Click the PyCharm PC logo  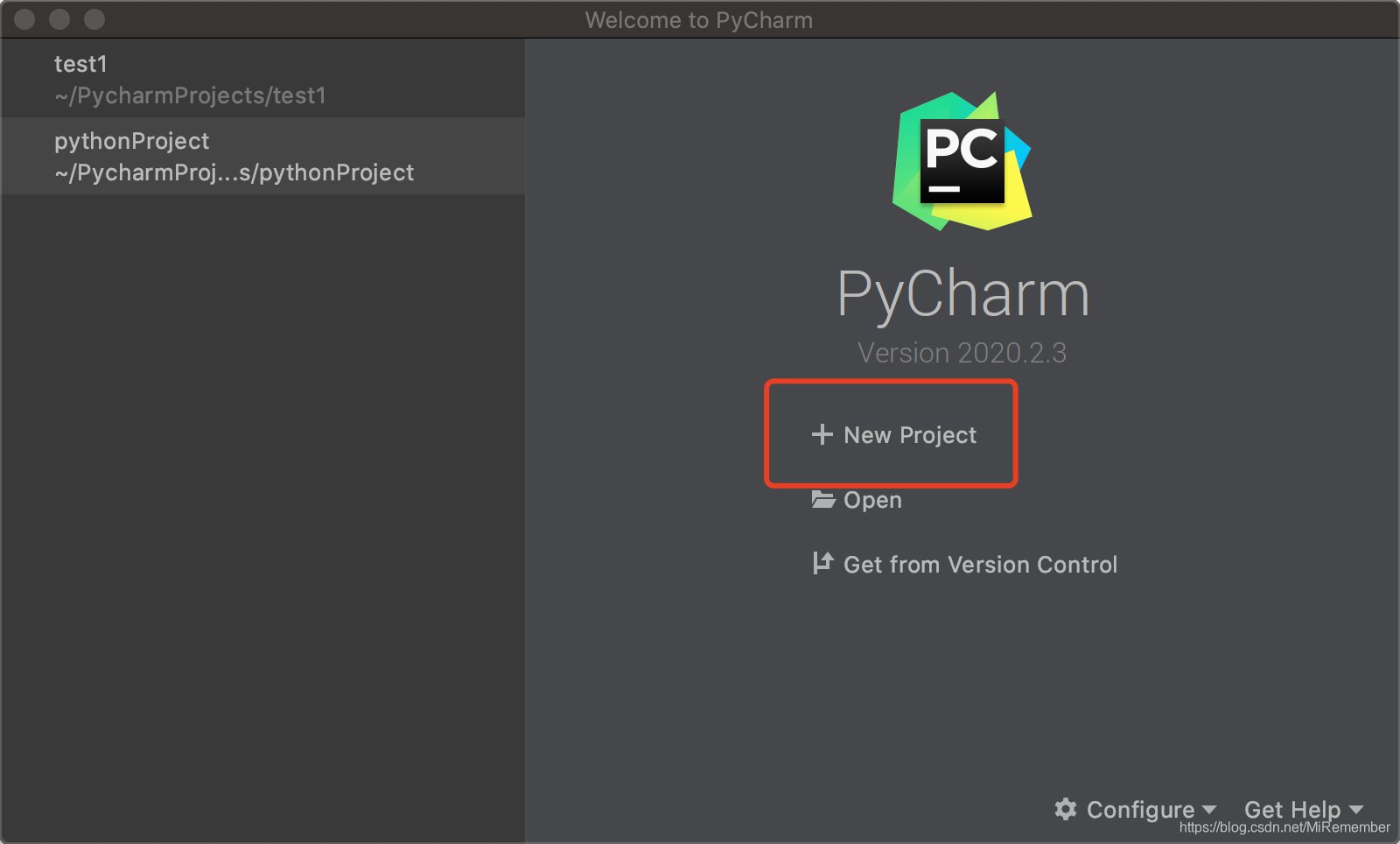[x=962, y=161]
